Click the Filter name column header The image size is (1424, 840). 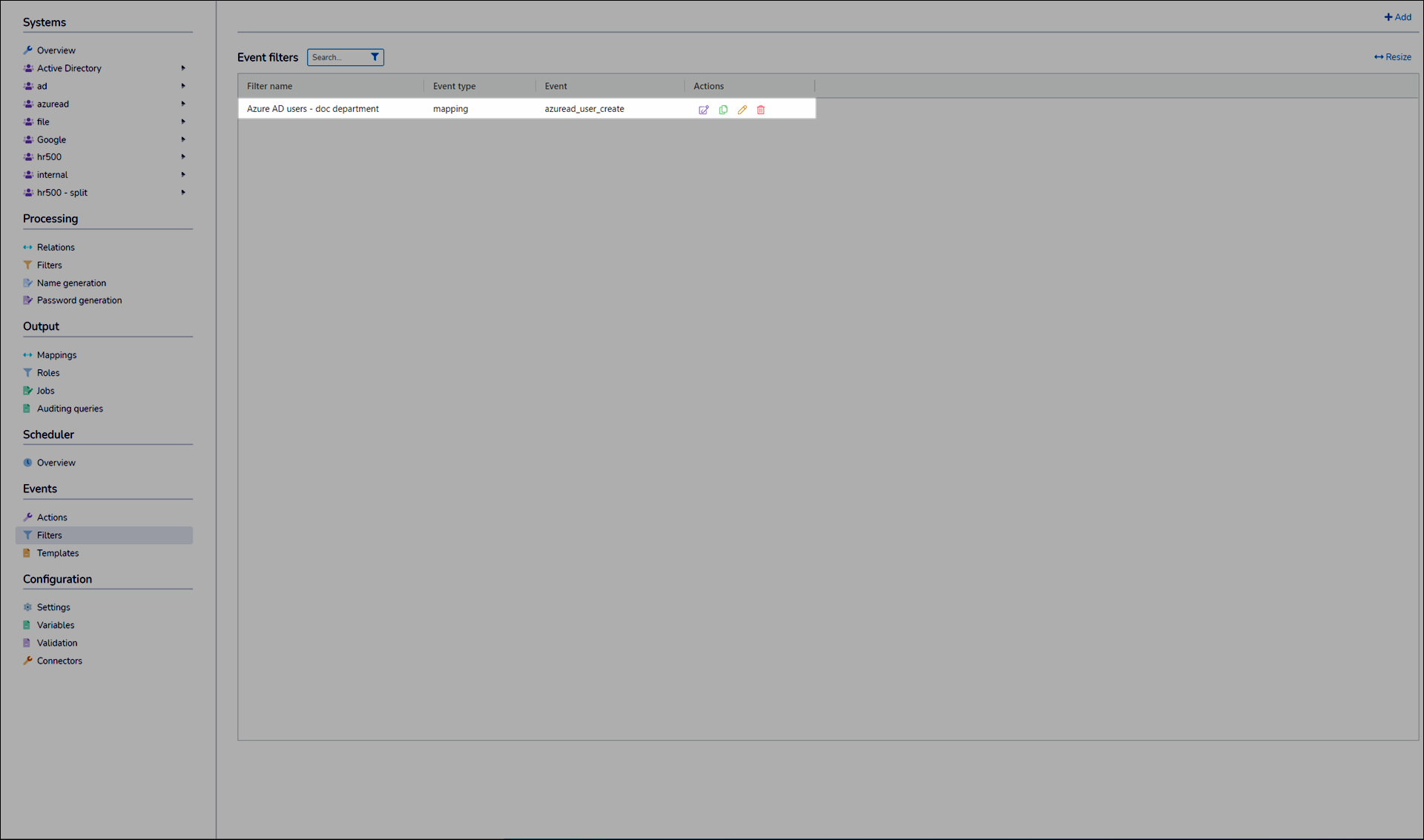[270, 86]
